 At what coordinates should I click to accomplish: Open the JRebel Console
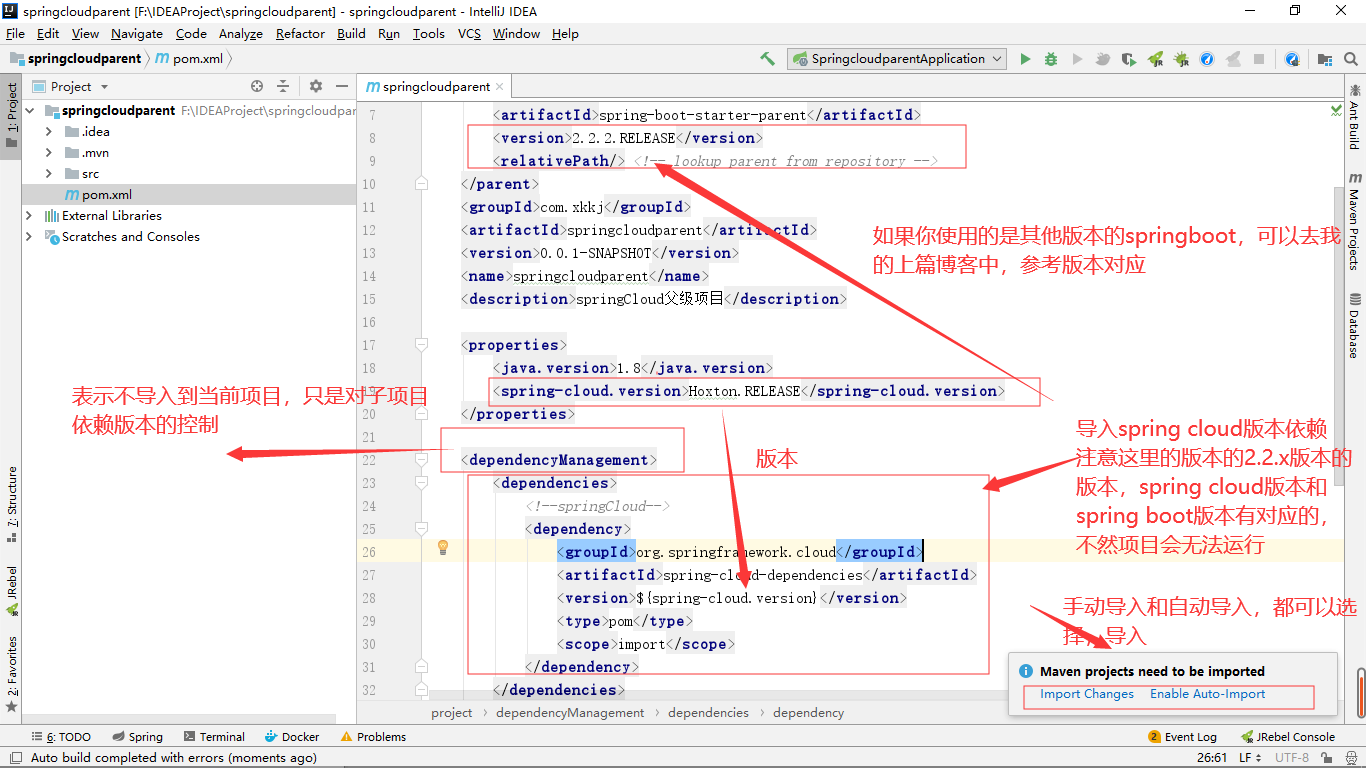click(1287, 737)
